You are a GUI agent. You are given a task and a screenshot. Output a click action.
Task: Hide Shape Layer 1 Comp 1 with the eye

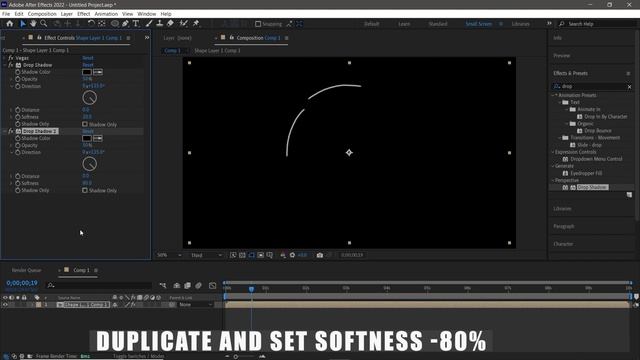click(5, 304)
